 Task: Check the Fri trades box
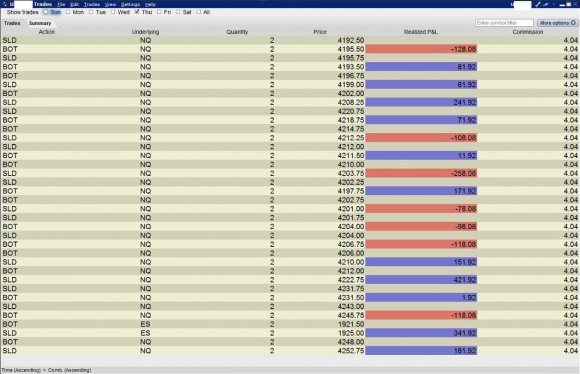[159, 12]
